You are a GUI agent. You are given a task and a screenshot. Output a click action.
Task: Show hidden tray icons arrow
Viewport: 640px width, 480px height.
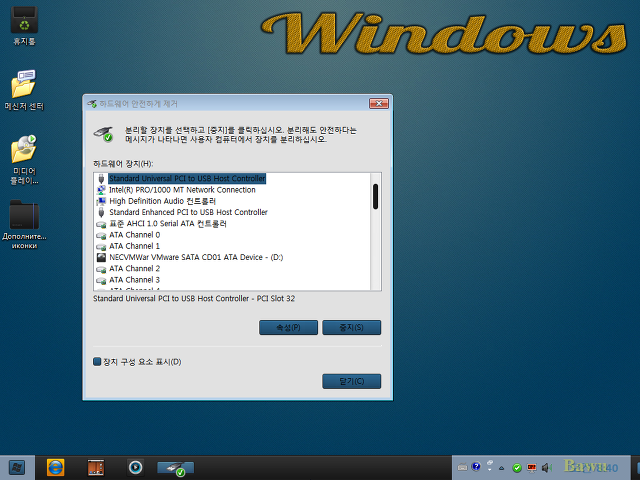(x=502, y=468)
